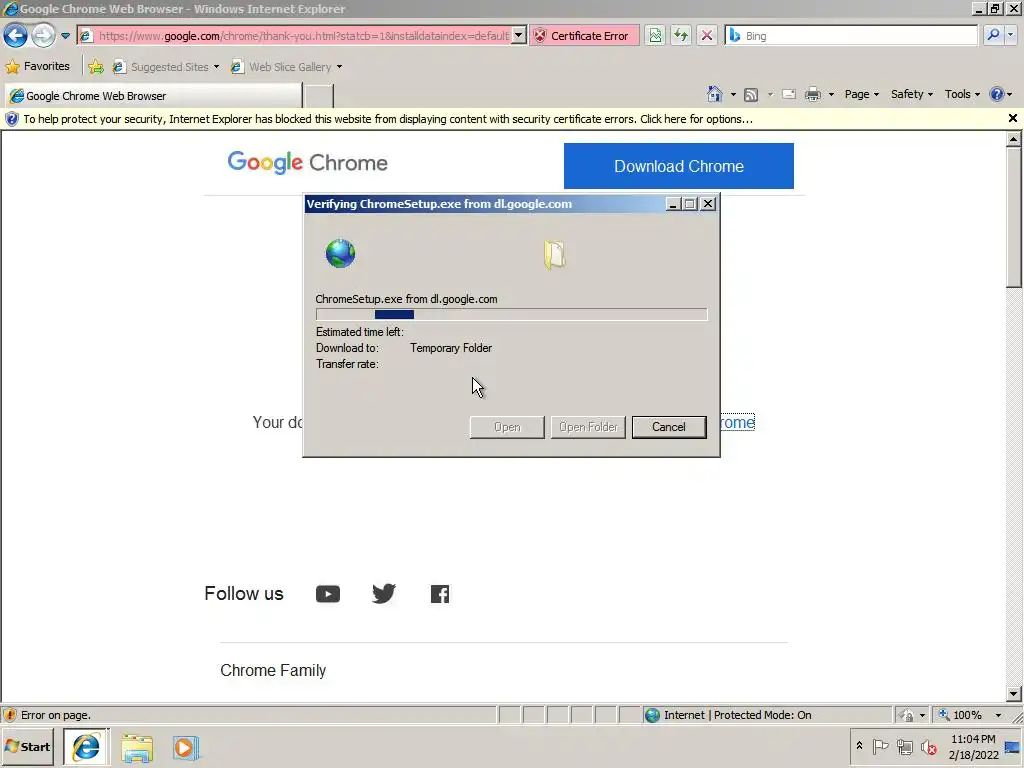The width and height of the screenshot is (1024, 768).
Task: Open the Page menu
Action: [x=861, y=94]
